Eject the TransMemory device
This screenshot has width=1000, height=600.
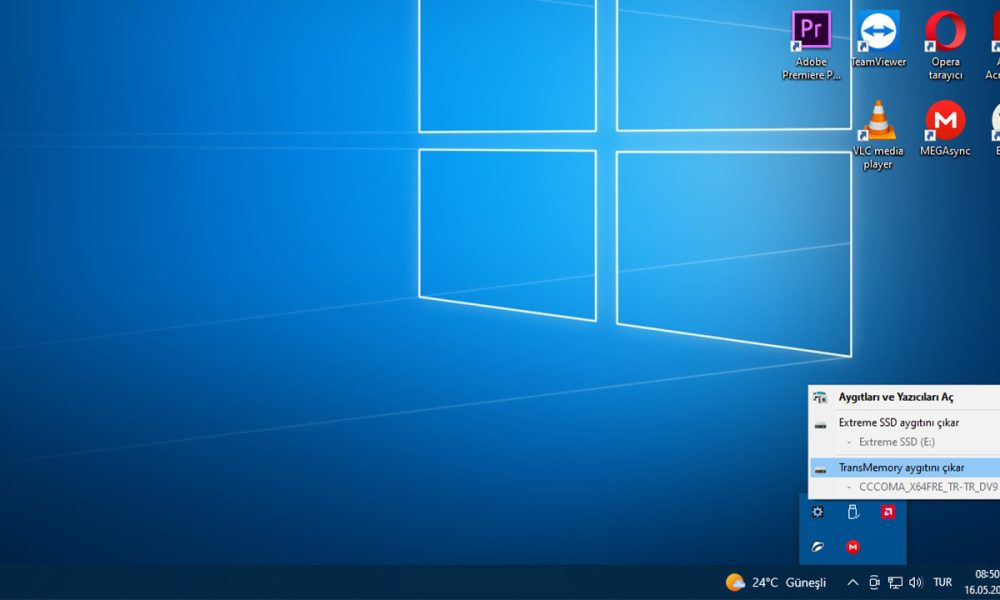[901, 468]
